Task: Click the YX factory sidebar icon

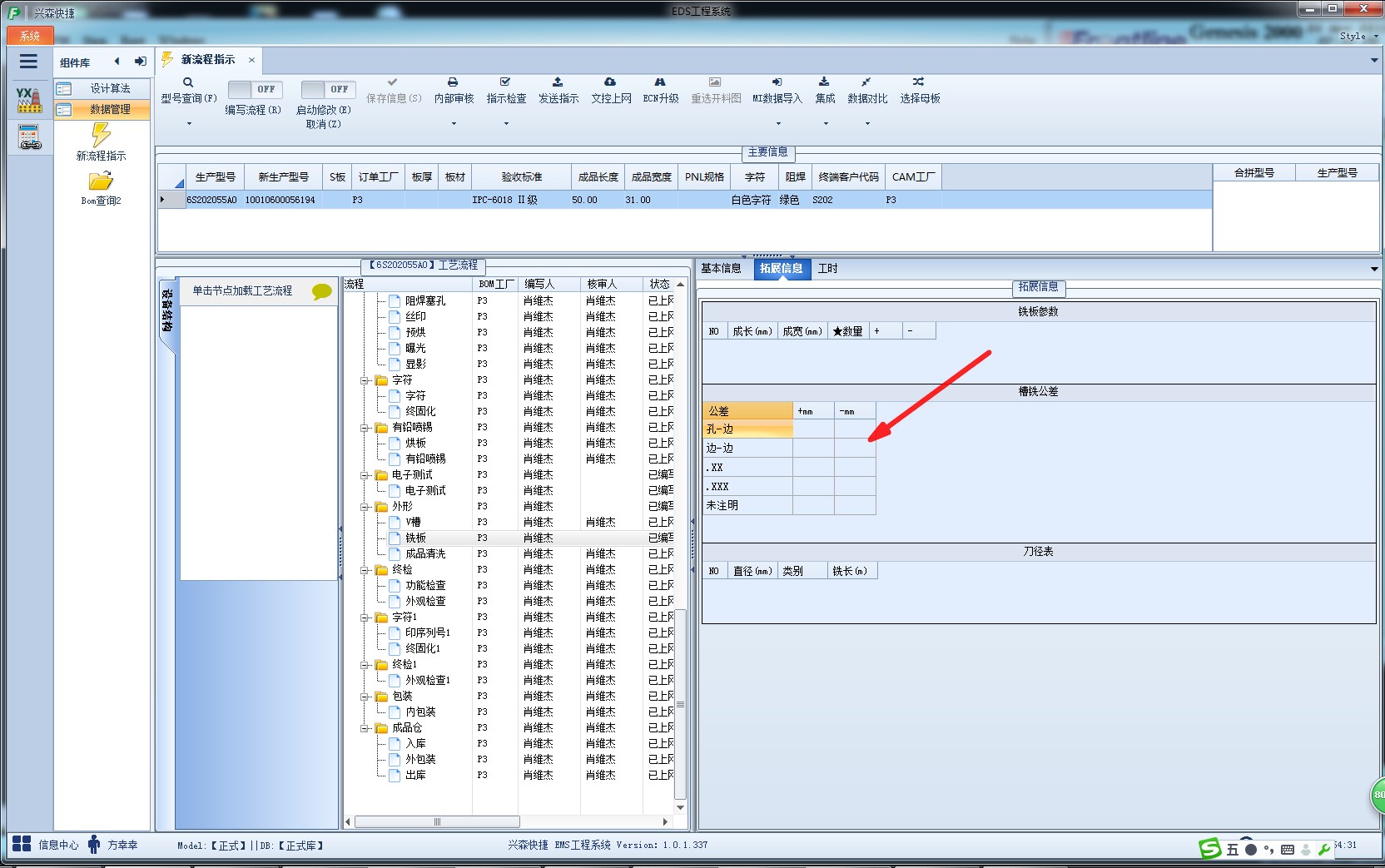Action: pos(29,100)
